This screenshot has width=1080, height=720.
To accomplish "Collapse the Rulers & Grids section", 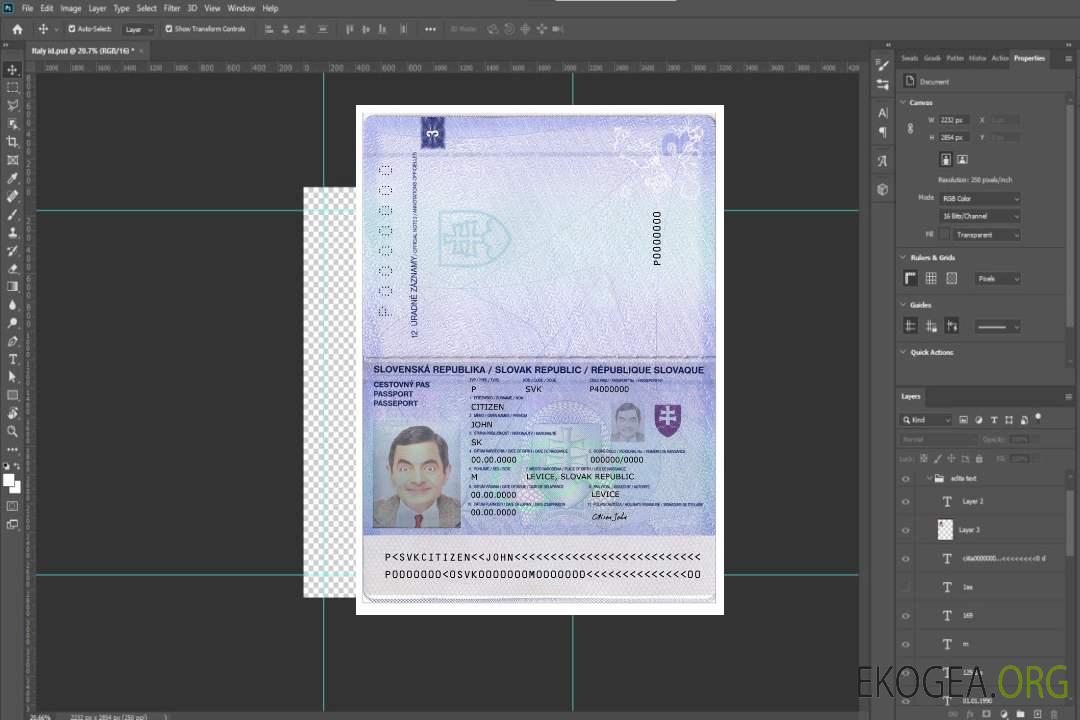I will (x=903, y=258).
